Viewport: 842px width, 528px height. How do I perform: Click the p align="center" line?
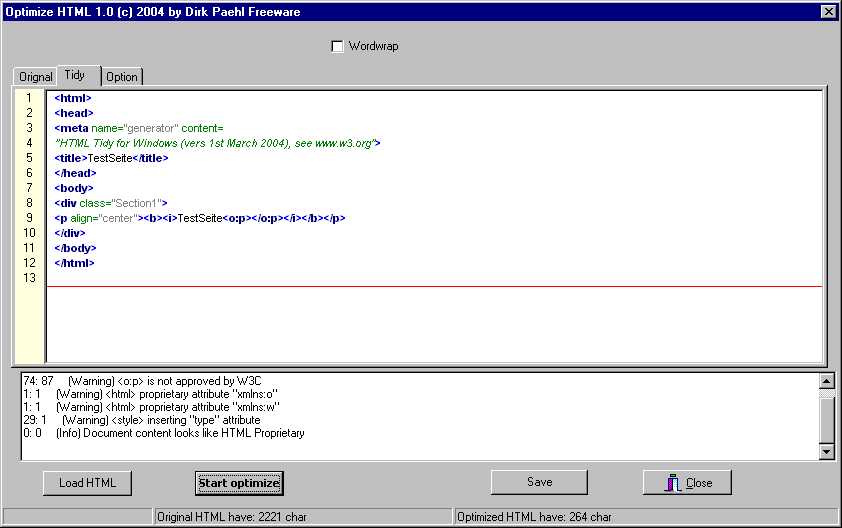pos(200,218)
